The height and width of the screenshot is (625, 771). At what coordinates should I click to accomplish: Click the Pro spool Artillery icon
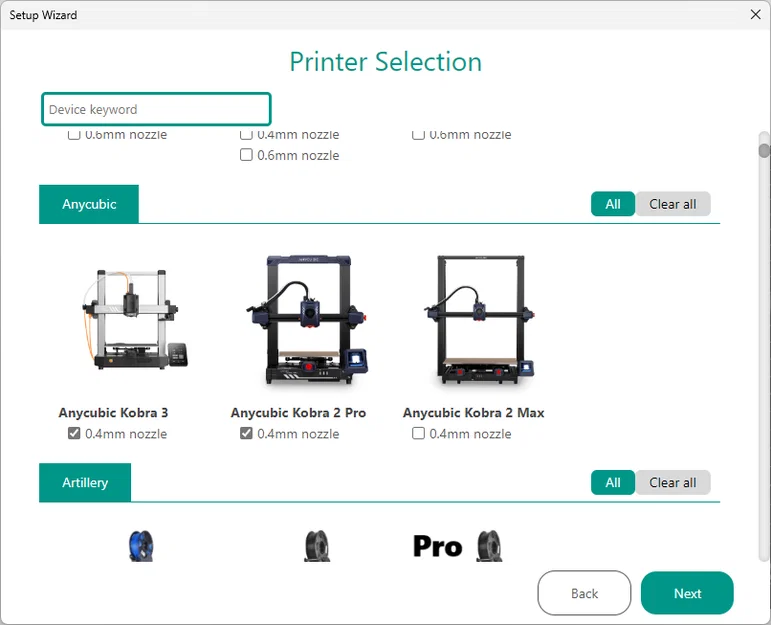coord(458,546)
